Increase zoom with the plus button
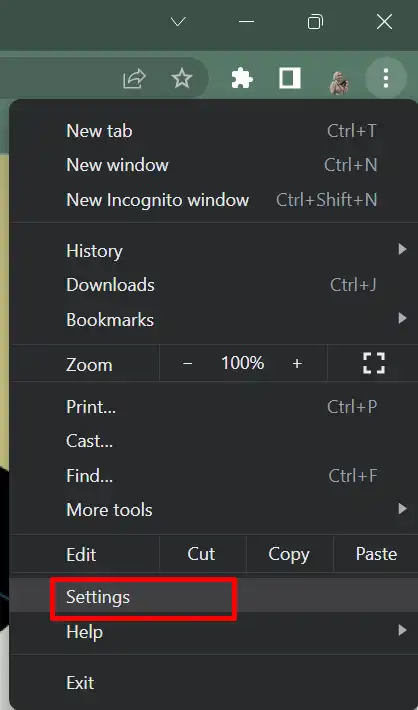Viewport: 418px width, 710px height. [x=297, y=363]
